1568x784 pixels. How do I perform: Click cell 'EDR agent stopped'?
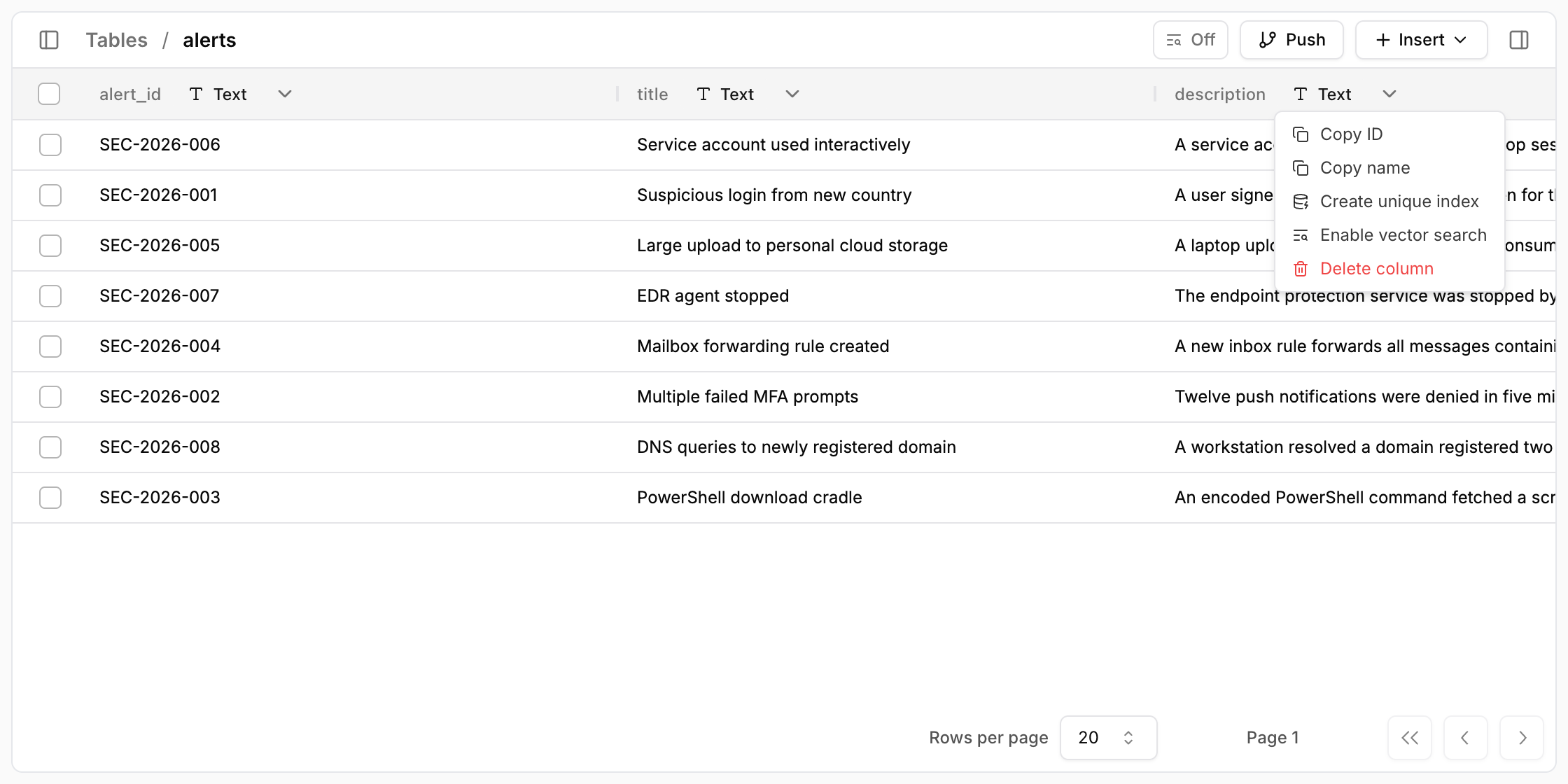(713, 296)
